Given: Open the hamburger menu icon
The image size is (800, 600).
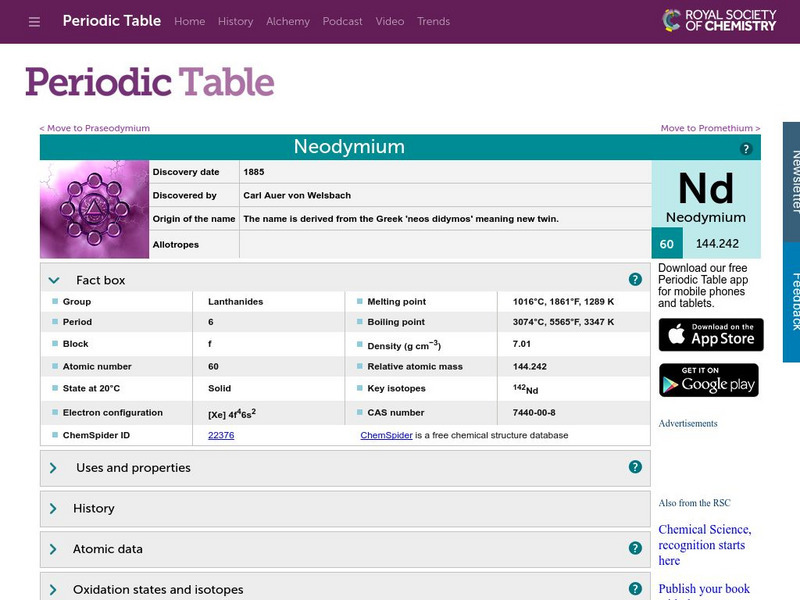Looking at the screenshot, I should coord(33,21).
